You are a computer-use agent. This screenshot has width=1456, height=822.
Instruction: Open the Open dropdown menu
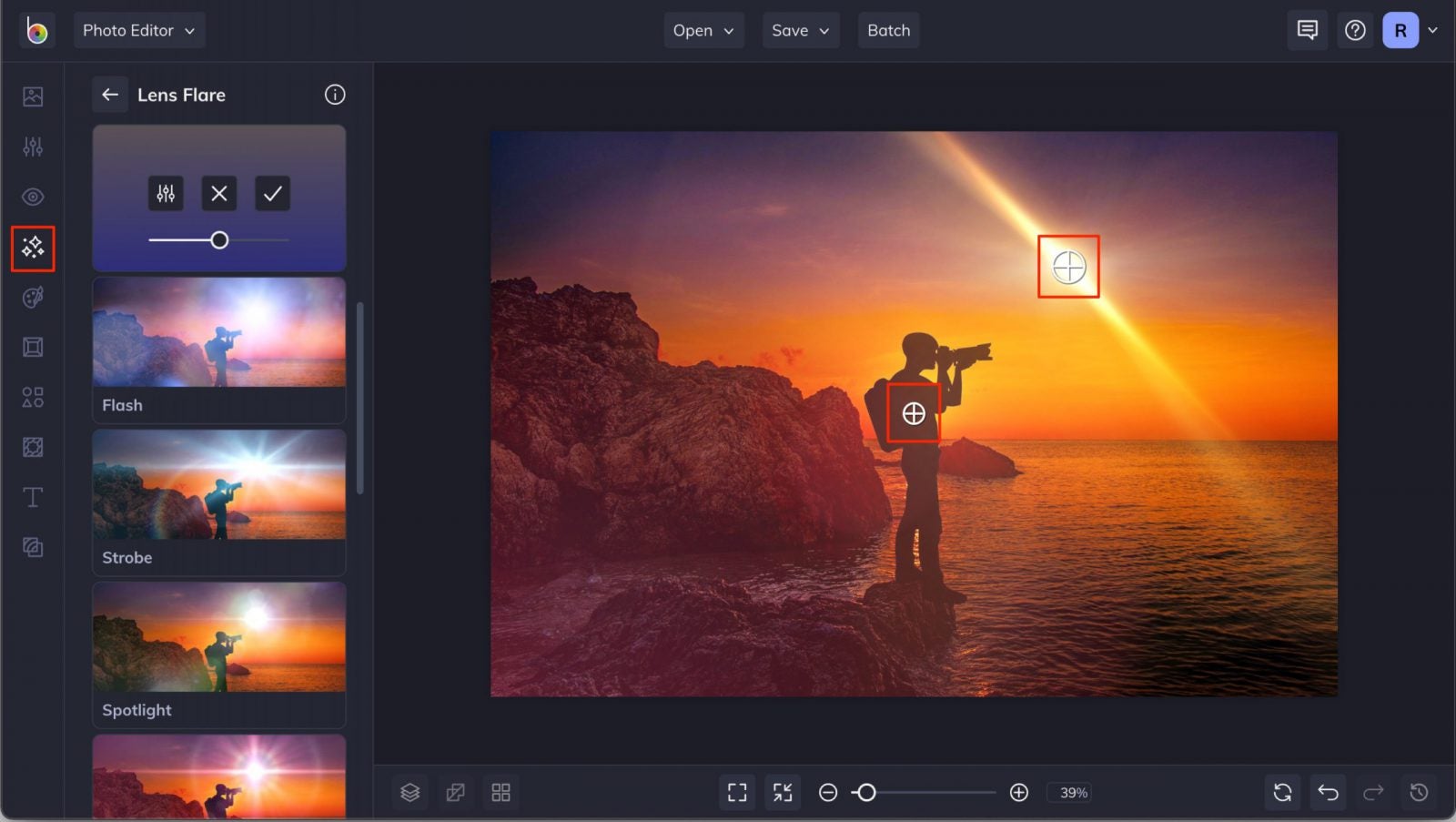click(x=703, y=30)
